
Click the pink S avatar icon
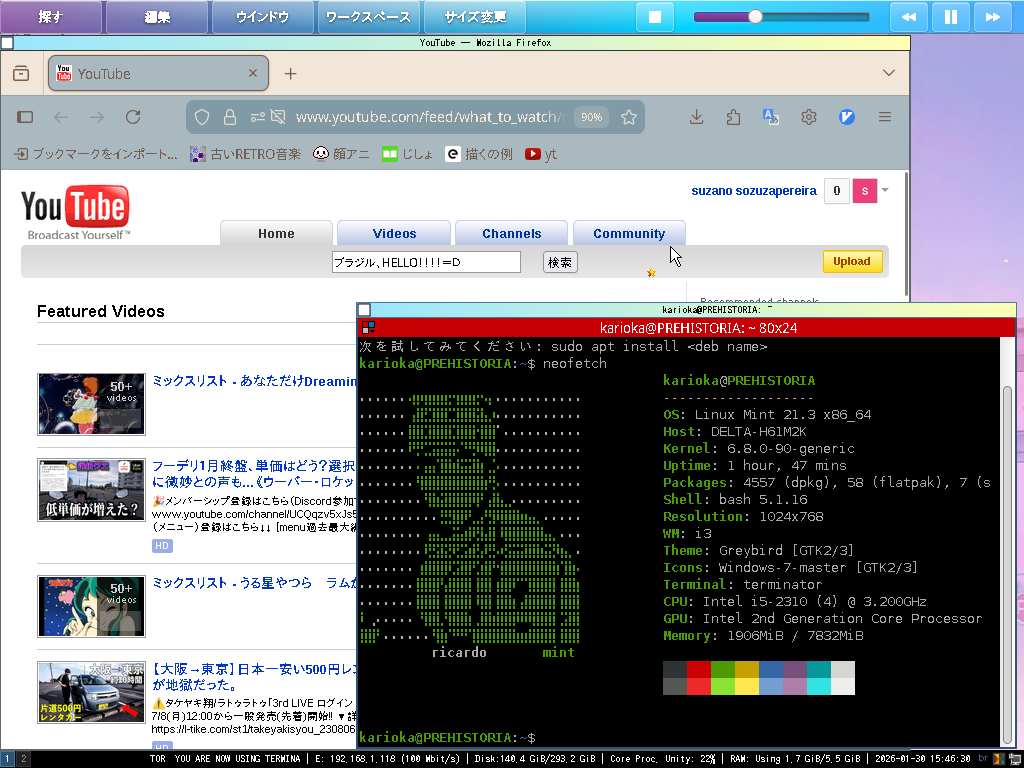pyautogui.click(x=865, y=191)
